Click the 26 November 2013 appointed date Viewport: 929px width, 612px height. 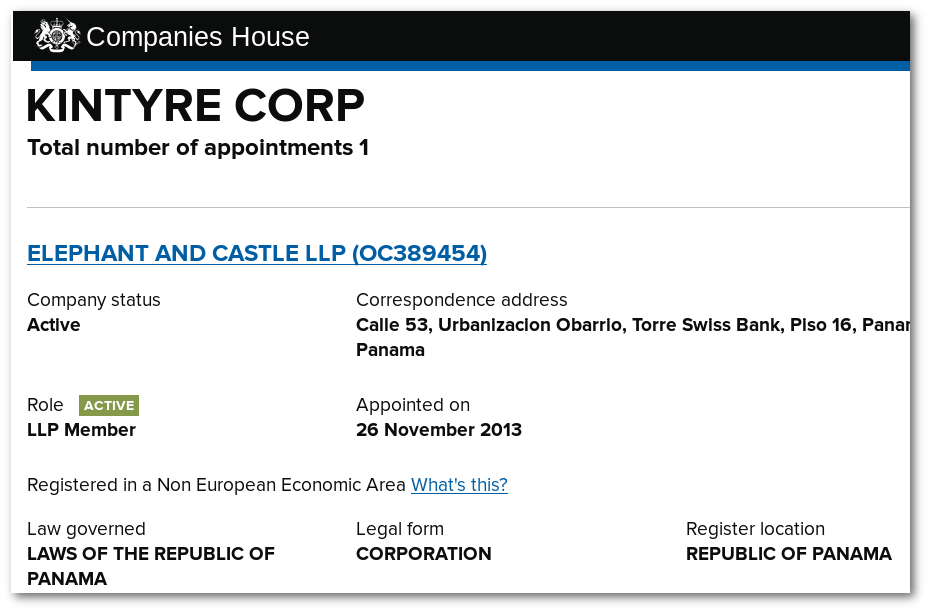[x=438, y=430]
